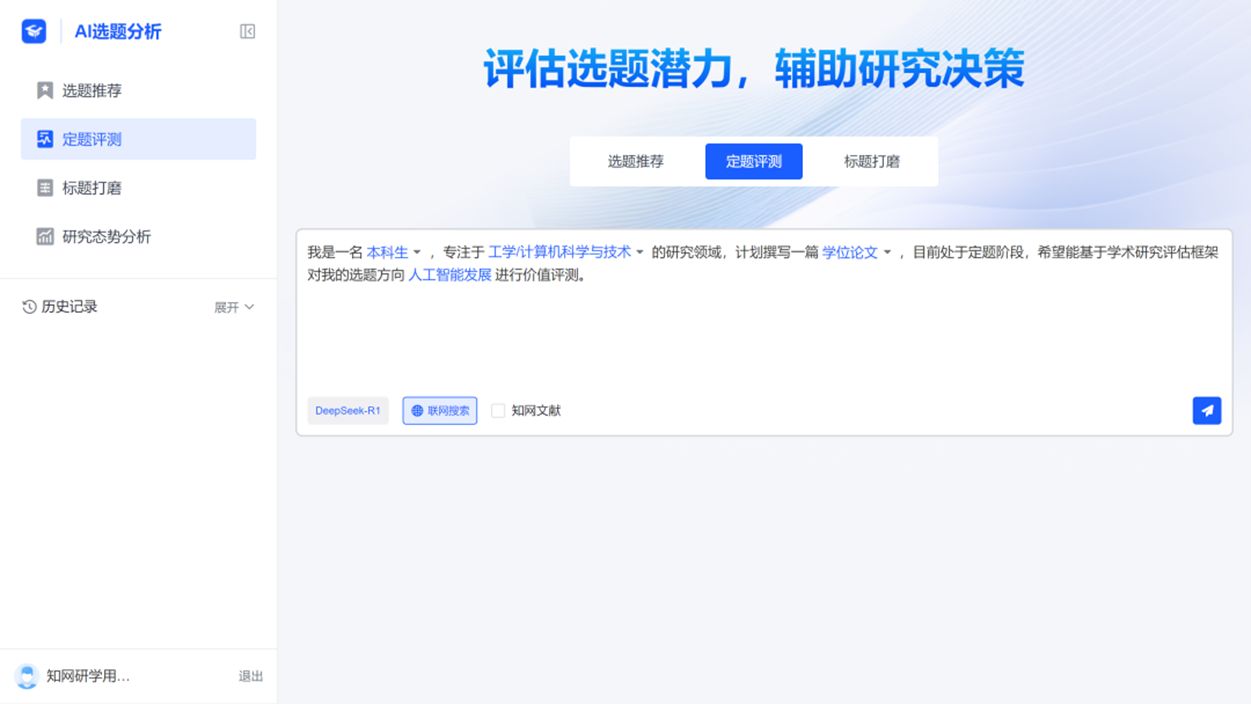The image size is (1251, 704).
Task: Edit the 人工智能发展 topic field
Action: tap(450, 275)
